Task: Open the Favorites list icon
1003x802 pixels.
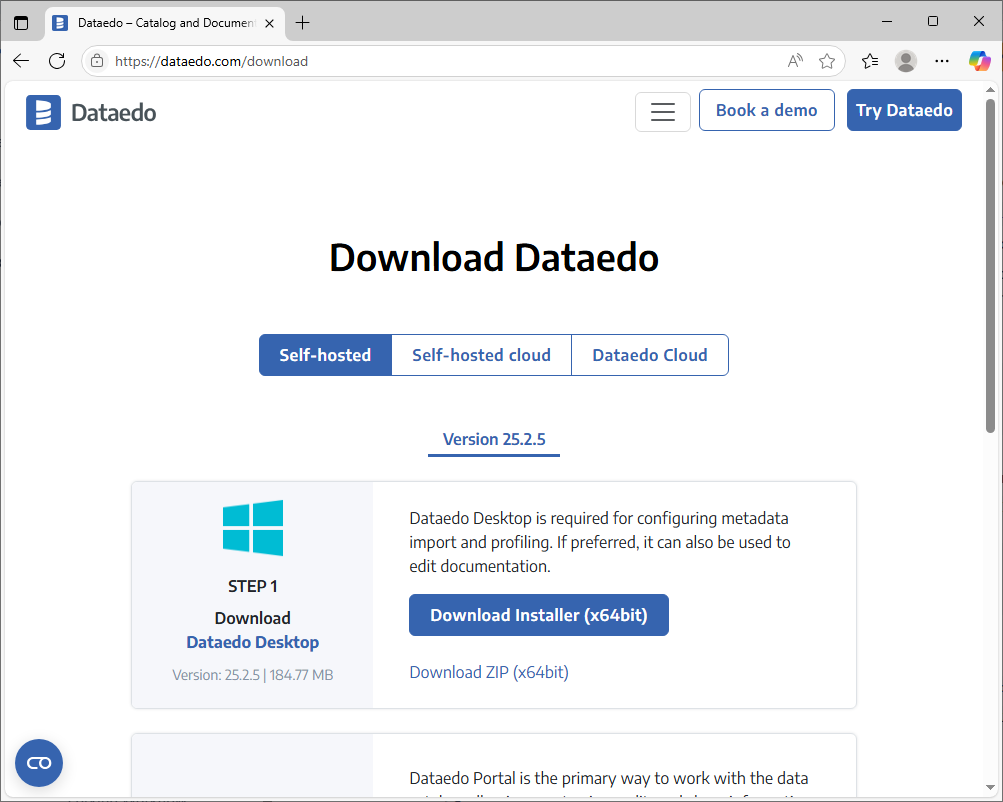Action: (870, 61)
